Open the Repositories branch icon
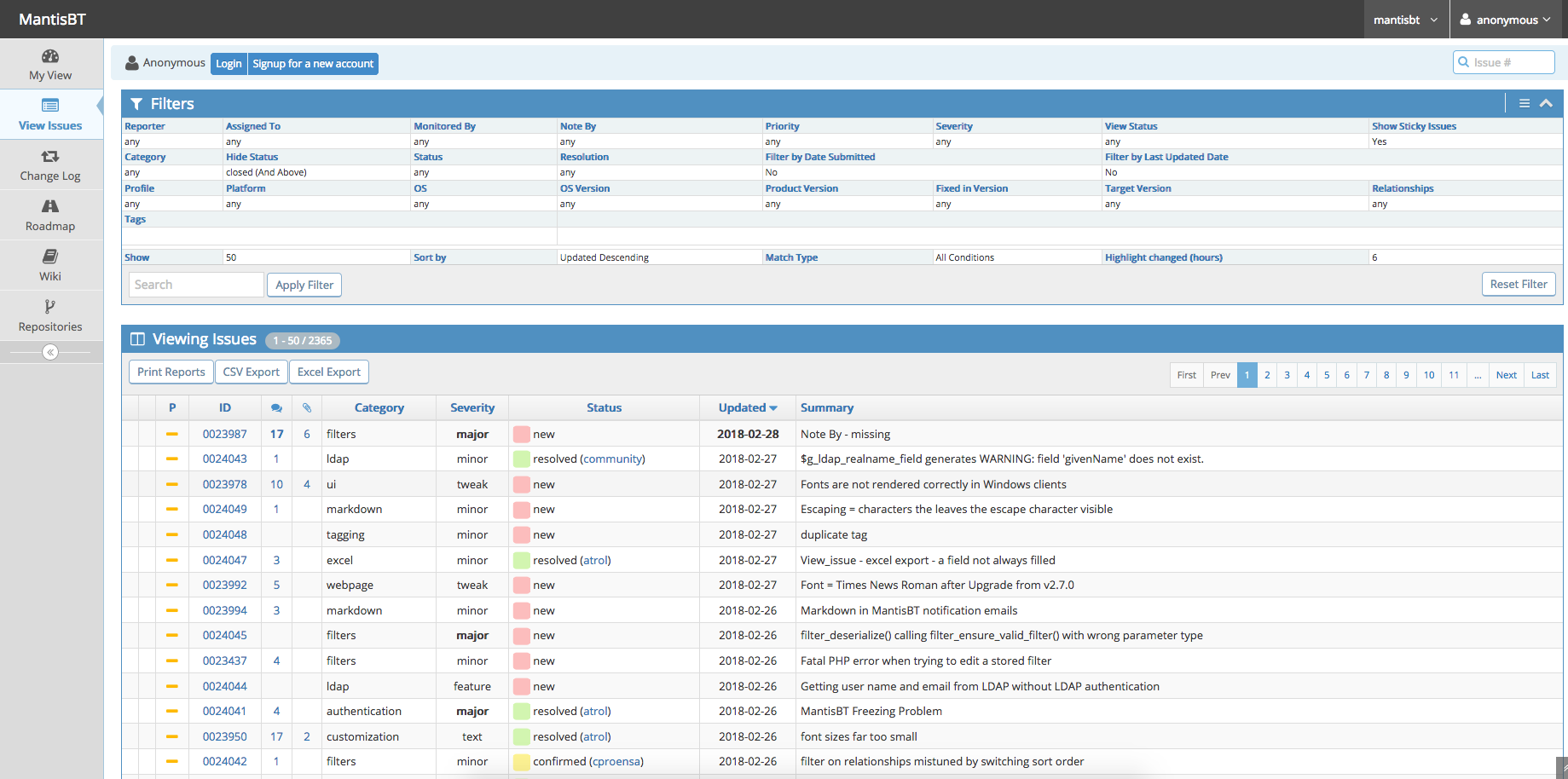This screenshot has height=779, width=1568. tap(50, 307)
